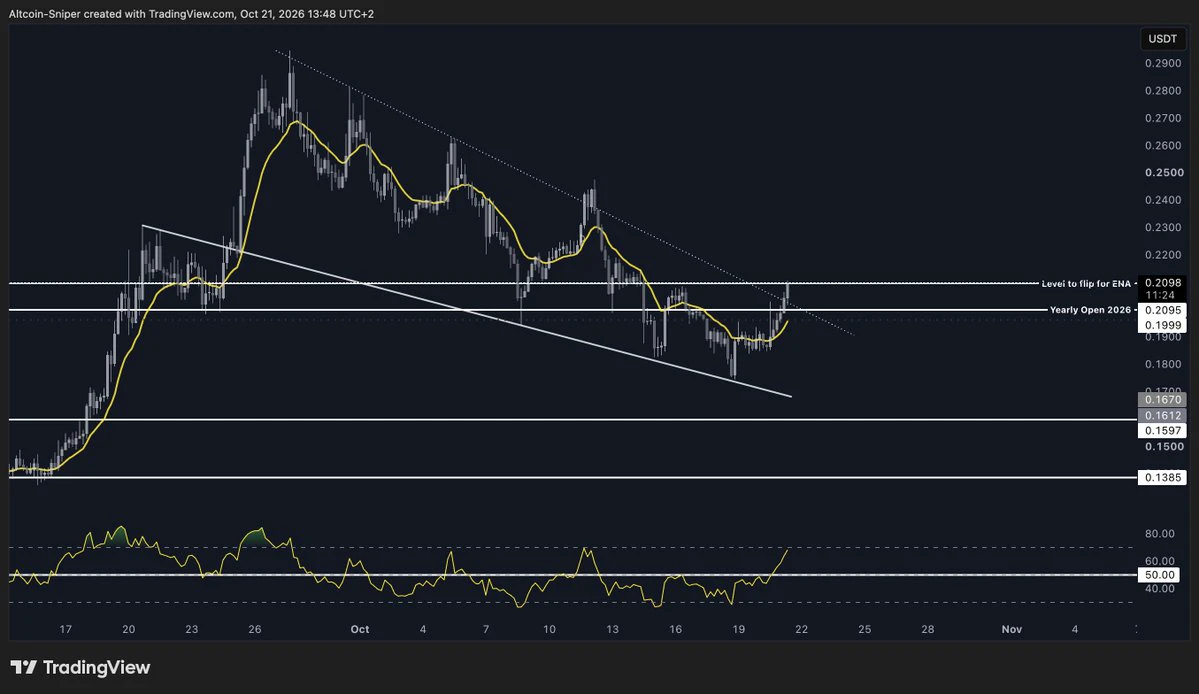Image resolution: width=1199 pixels, height=694 pixels.
Task: Click the Oct label on time axis
Action: tap(359, 629)
